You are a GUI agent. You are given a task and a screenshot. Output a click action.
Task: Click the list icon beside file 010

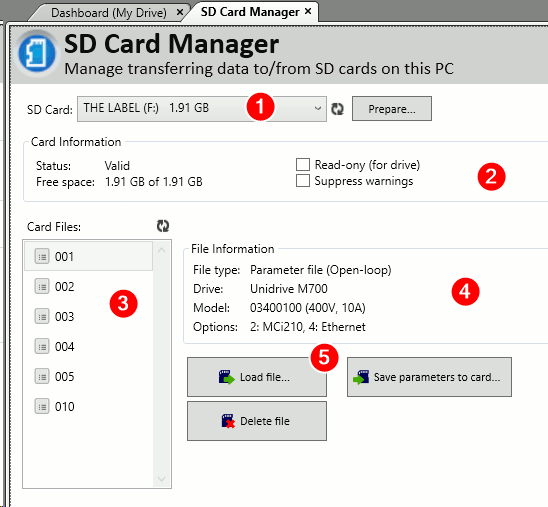(x=42, y=407)
